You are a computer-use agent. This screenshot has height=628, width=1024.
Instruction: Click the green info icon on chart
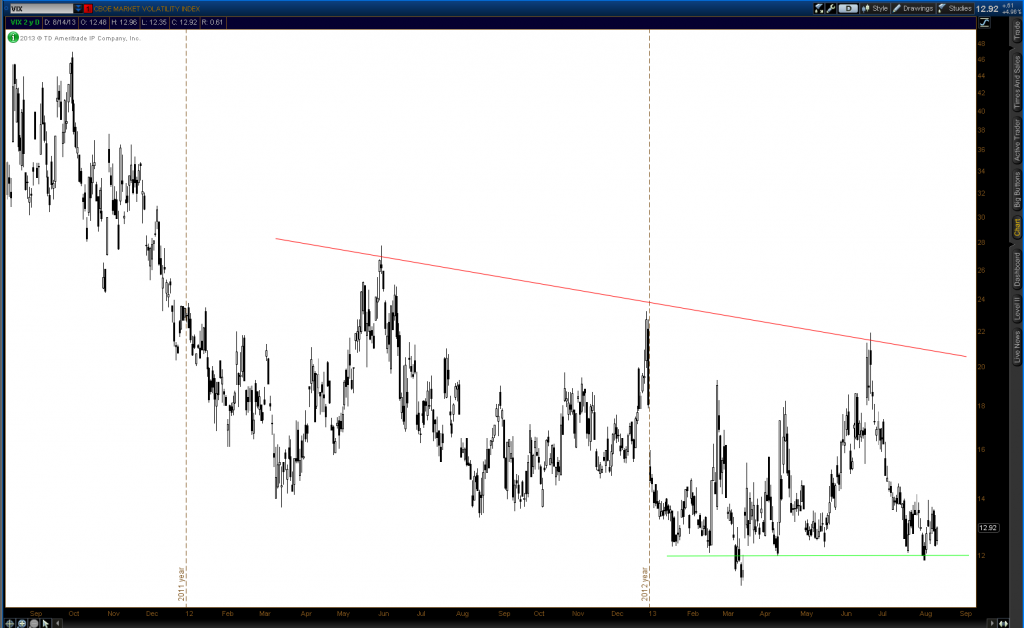click(x=12, y=38)
